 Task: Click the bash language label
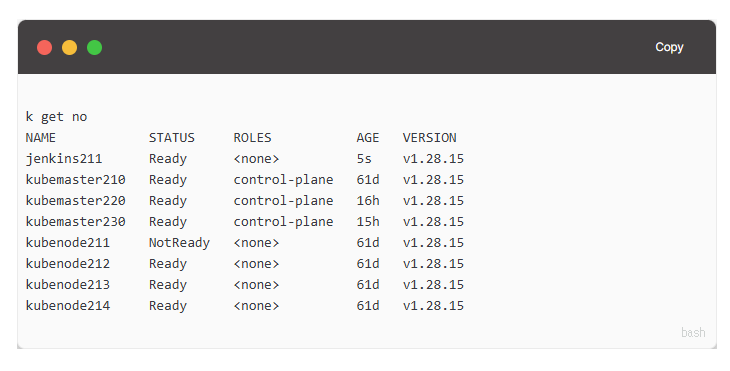pos(693,332)
